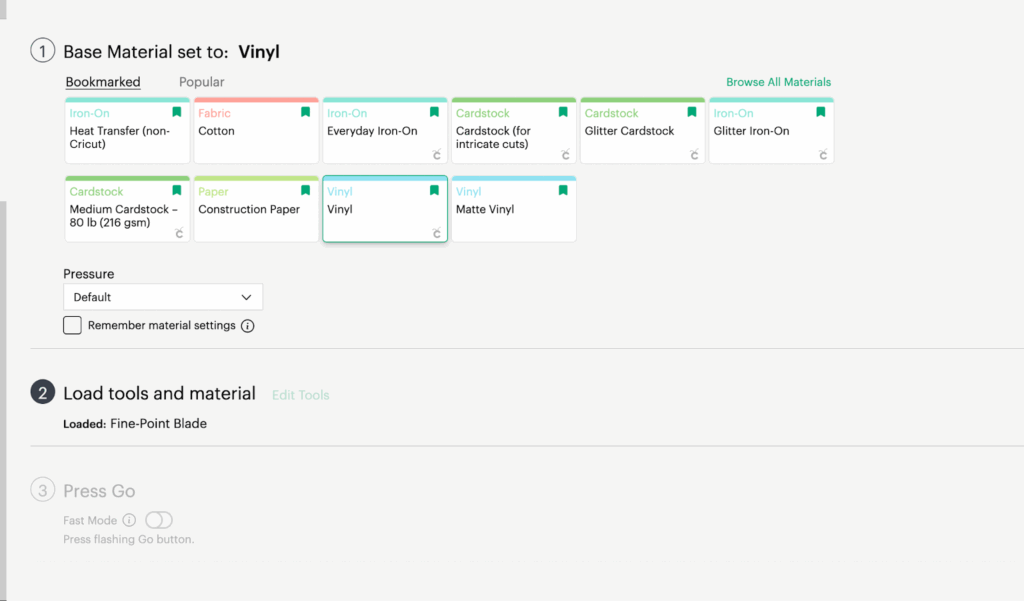
Task: Click info icon beside Remember material settings
Action: [248, 326]
